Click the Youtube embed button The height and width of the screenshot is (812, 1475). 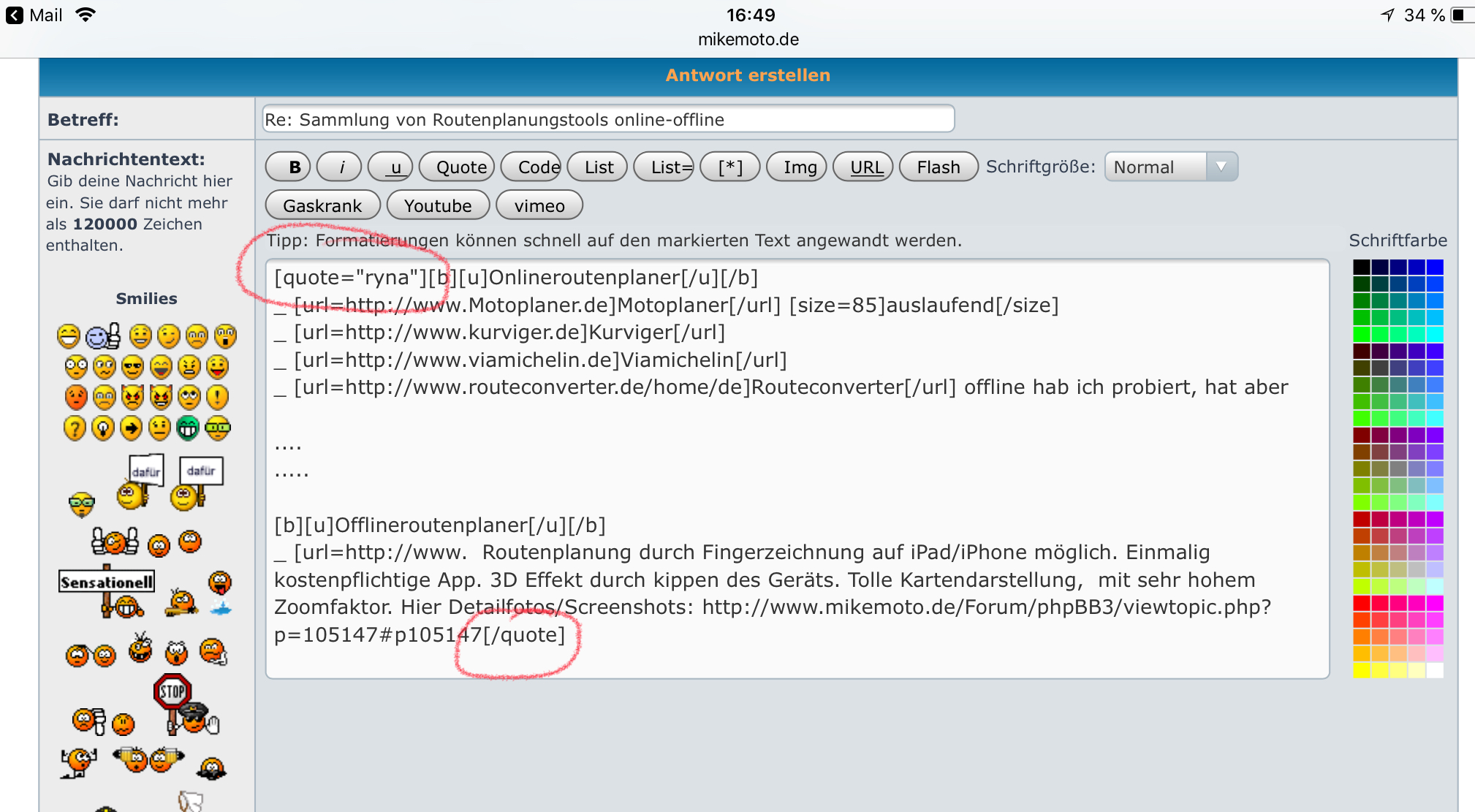(x=438, y=206)
